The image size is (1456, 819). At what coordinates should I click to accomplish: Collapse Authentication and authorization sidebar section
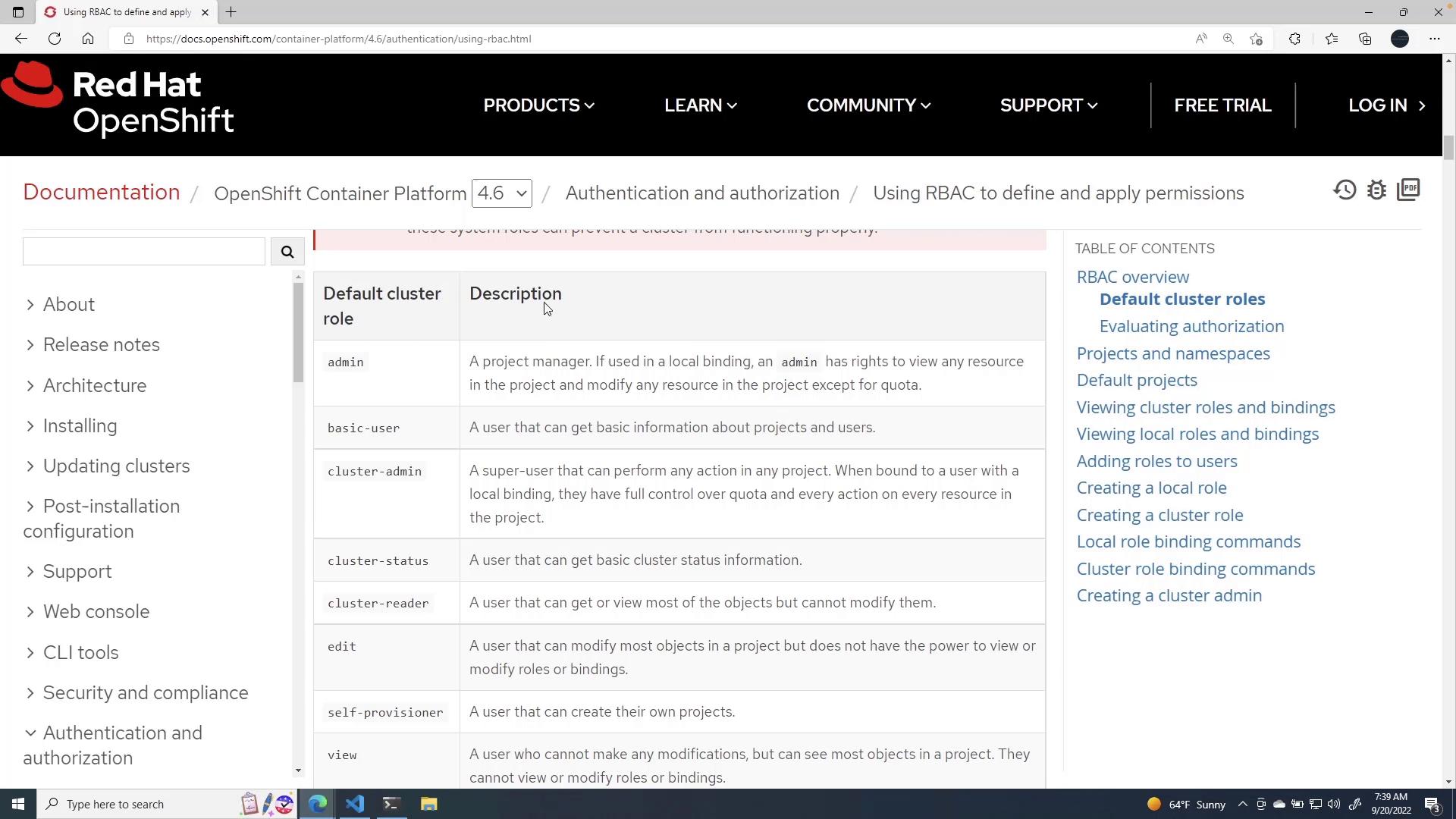[113, 745]
